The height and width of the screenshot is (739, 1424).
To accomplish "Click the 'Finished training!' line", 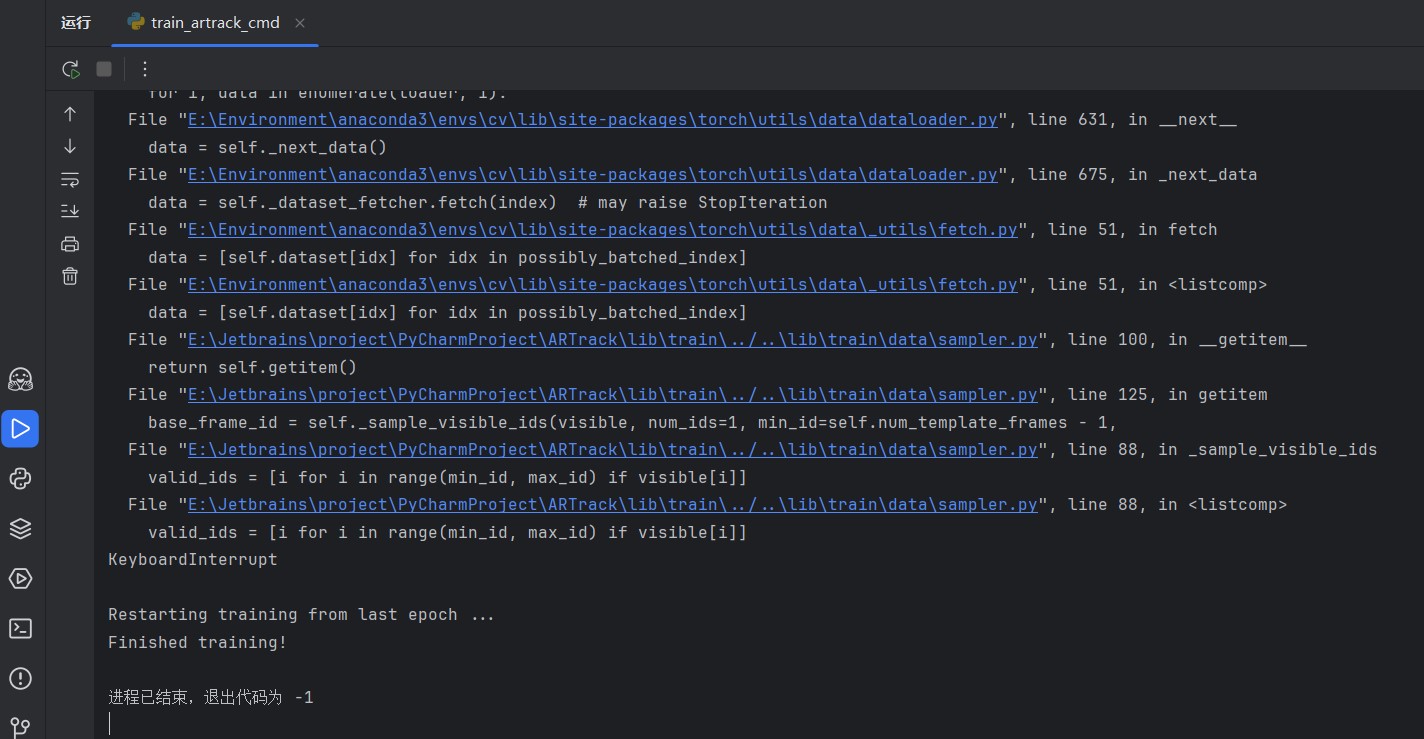I will coord(198,643).
